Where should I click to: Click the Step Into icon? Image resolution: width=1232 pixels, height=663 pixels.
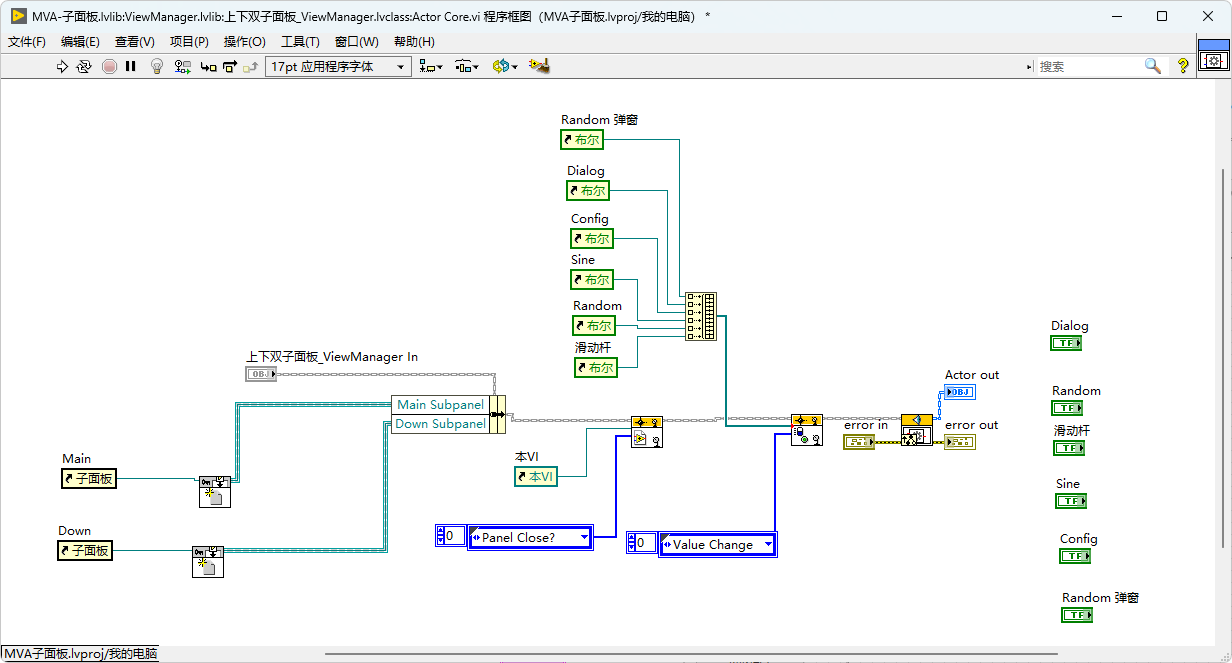[208, 66]
